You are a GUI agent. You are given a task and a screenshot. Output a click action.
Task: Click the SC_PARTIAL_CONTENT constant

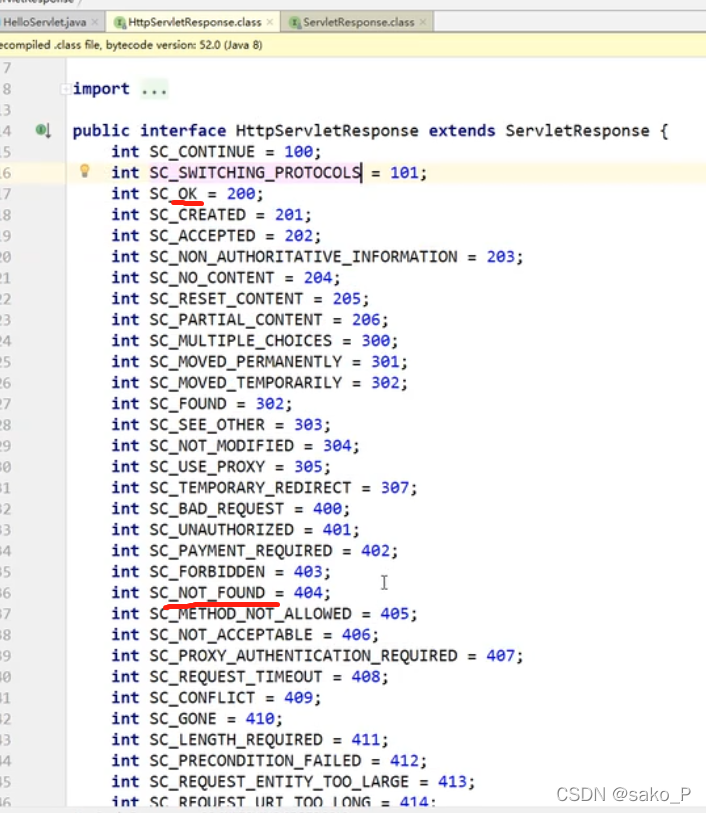236,320
